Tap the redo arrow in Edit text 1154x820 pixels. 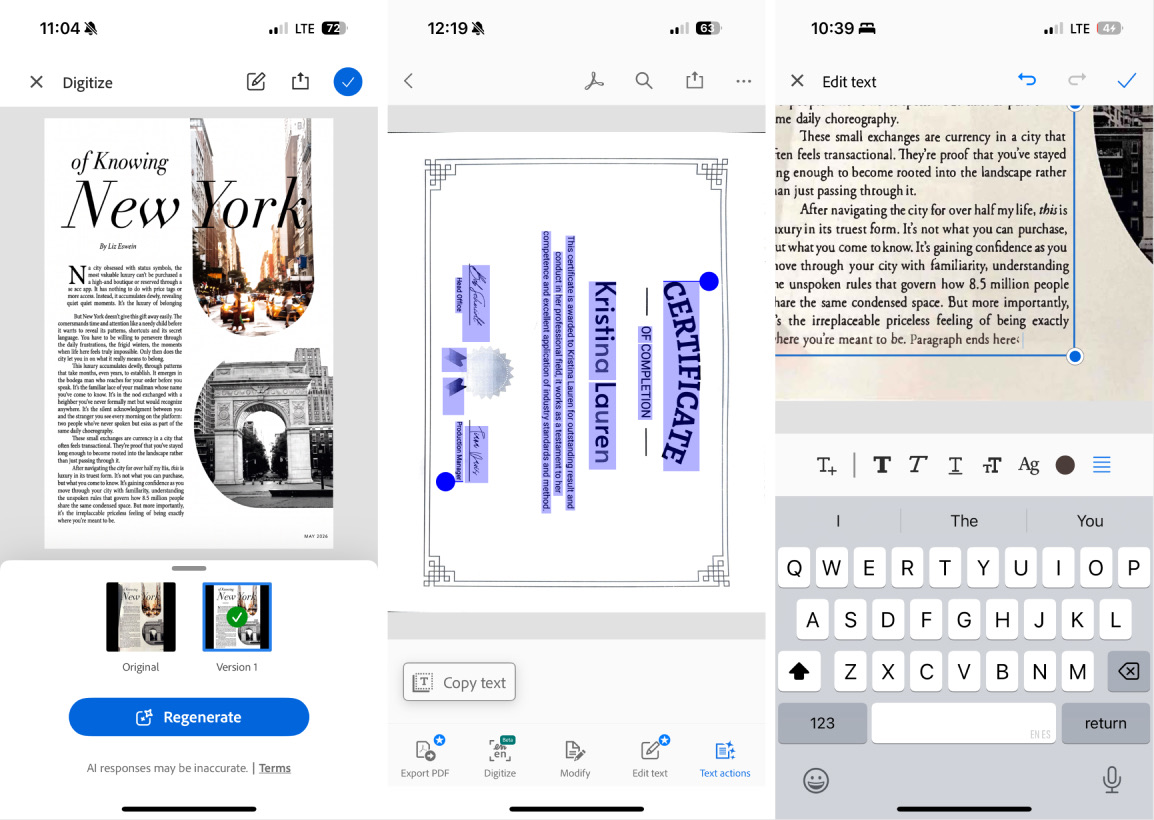coord(1077,79)
